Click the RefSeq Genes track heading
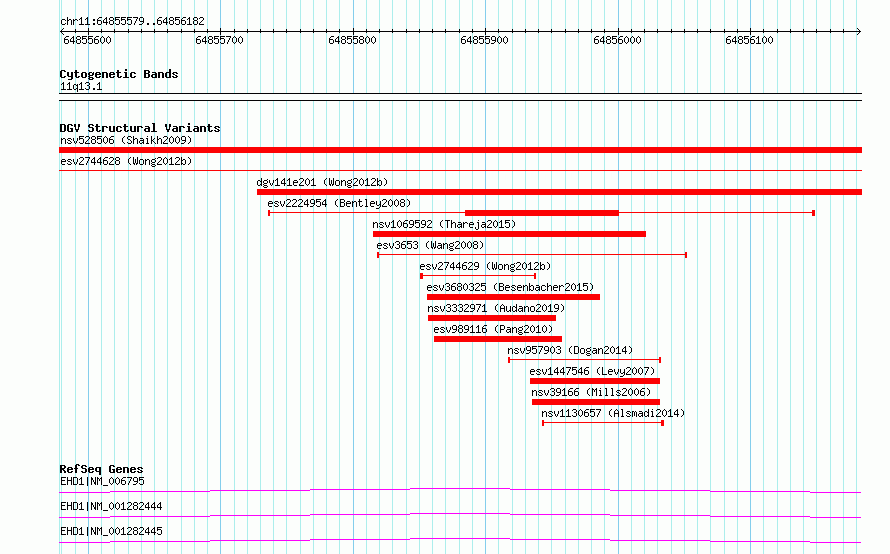The width and height of the screenshot is (890, 554). coord(101,469)
